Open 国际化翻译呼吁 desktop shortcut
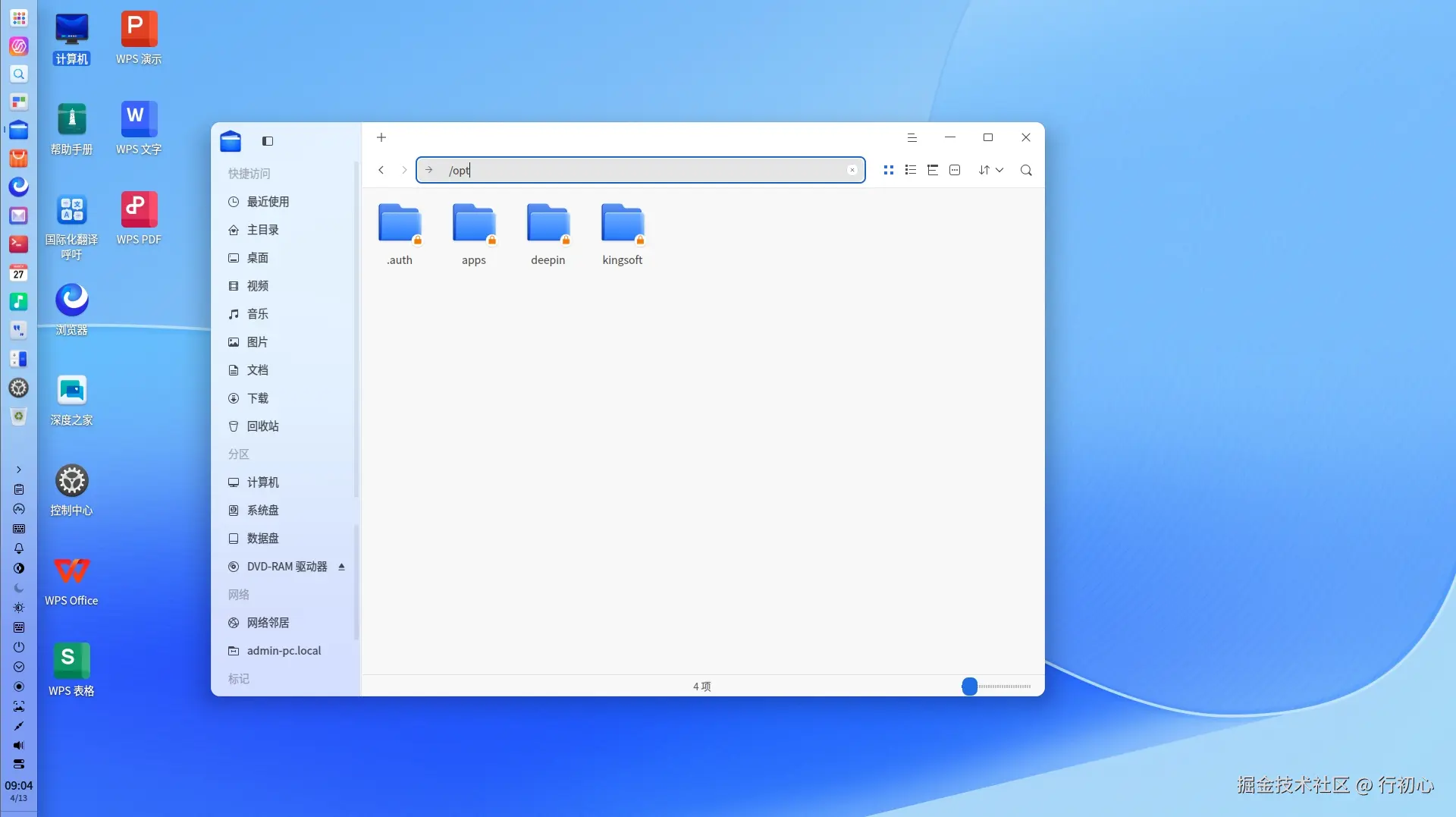1456x817 pixels. (x=72, y=226)
